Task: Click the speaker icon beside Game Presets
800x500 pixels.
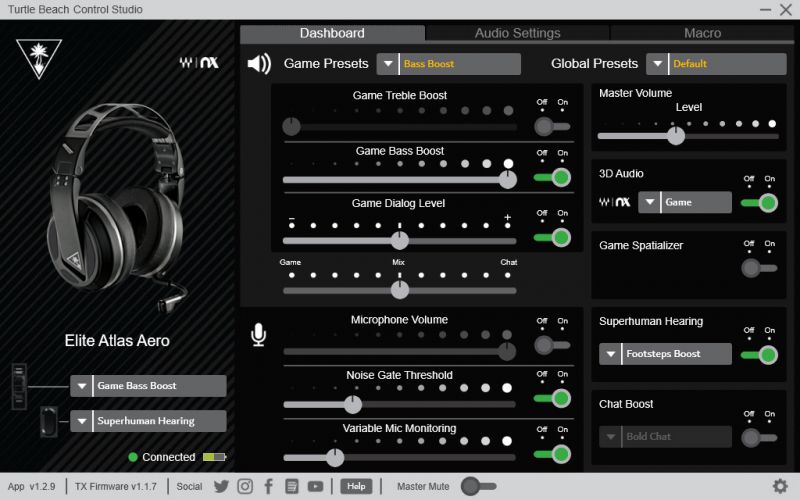Action: pyautogui.click(x=259, y=64)
